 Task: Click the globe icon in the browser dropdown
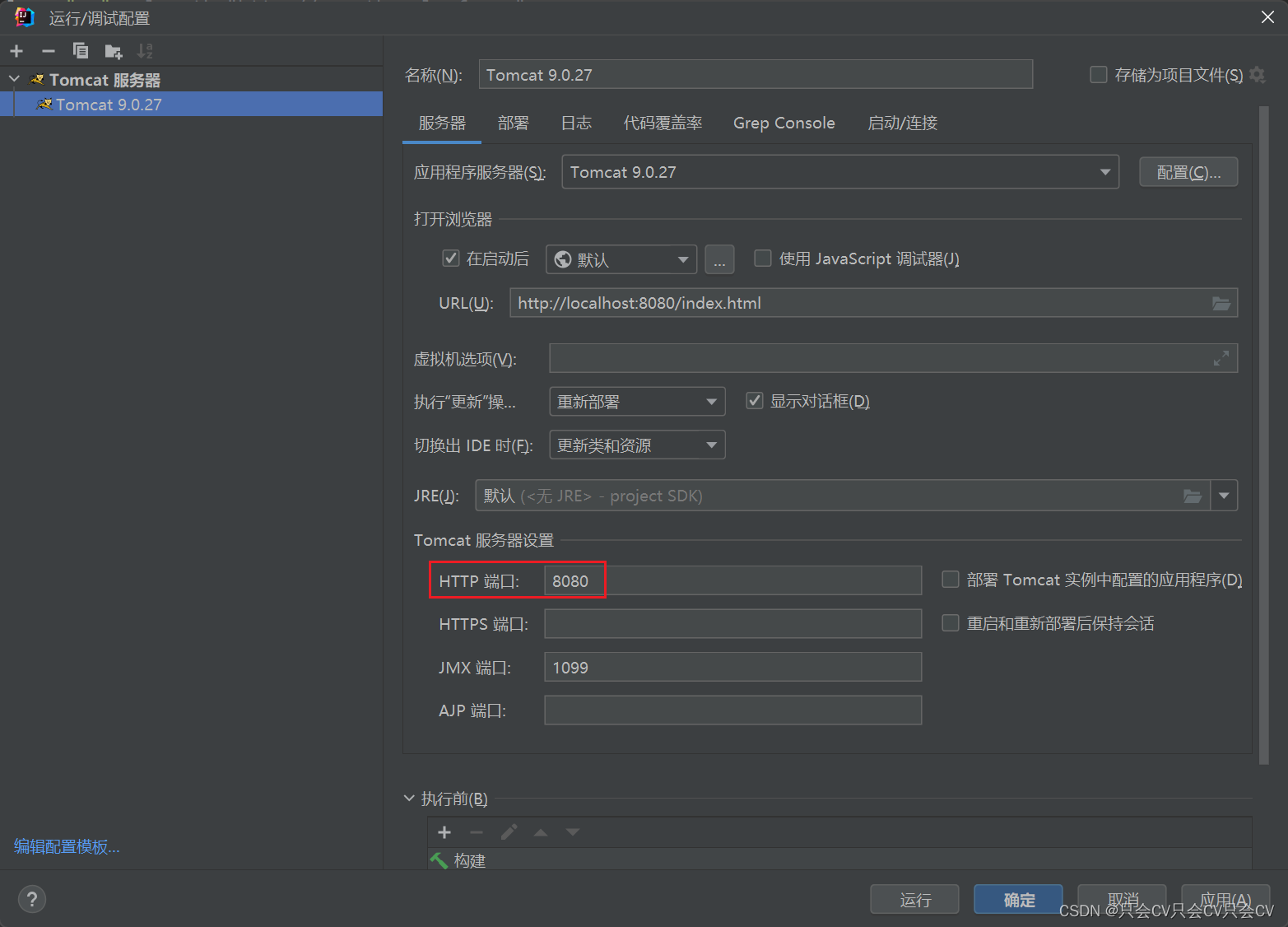tap(563, 259)
